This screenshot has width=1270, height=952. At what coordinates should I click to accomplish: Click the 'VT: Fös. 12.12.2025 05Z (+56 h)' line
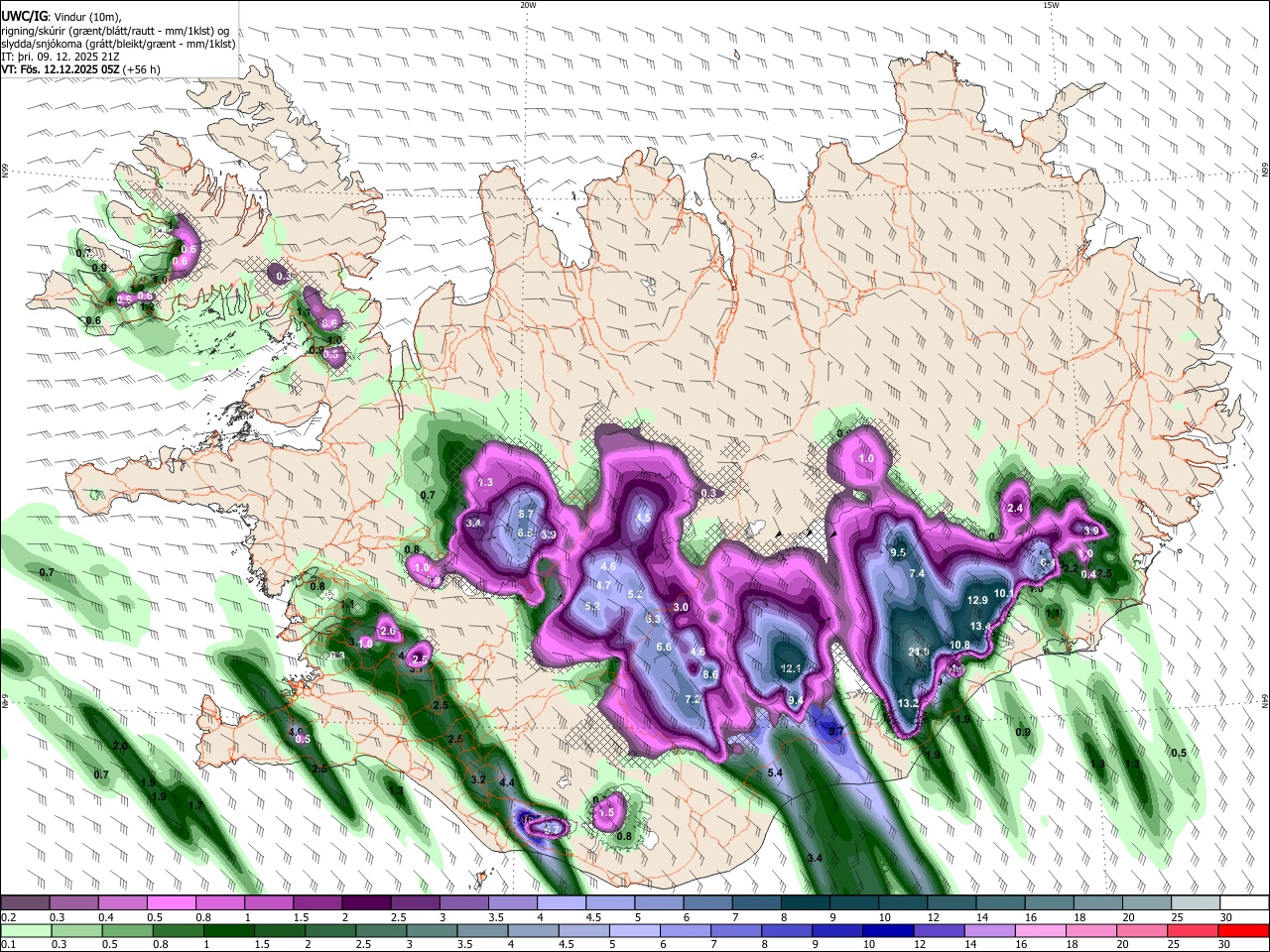pos(80,69)
